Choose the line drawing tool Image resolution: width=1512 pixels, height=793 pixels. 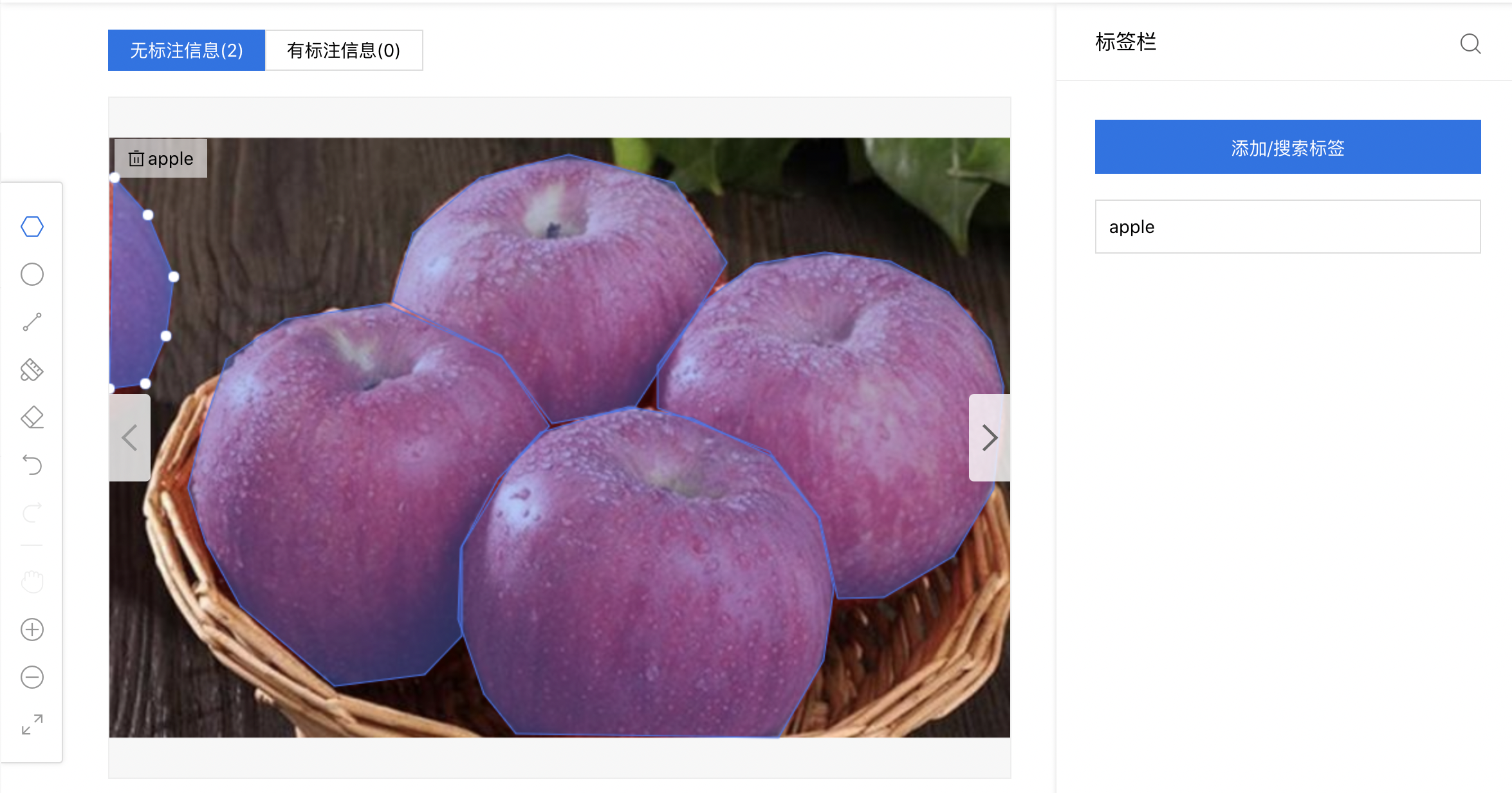[x=32, y=322]
